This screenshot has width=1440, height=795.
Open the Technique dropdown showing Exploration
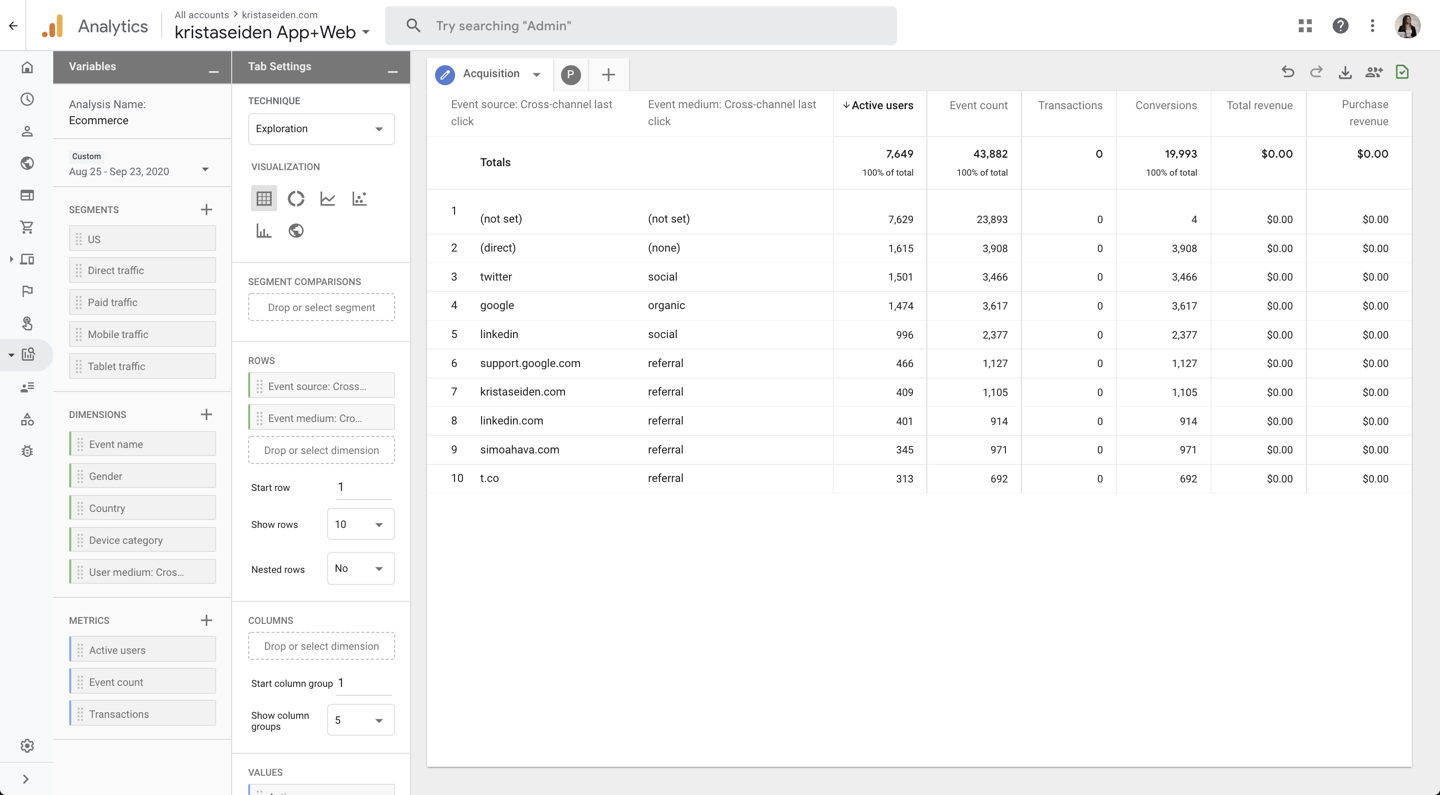click(321, 129)
